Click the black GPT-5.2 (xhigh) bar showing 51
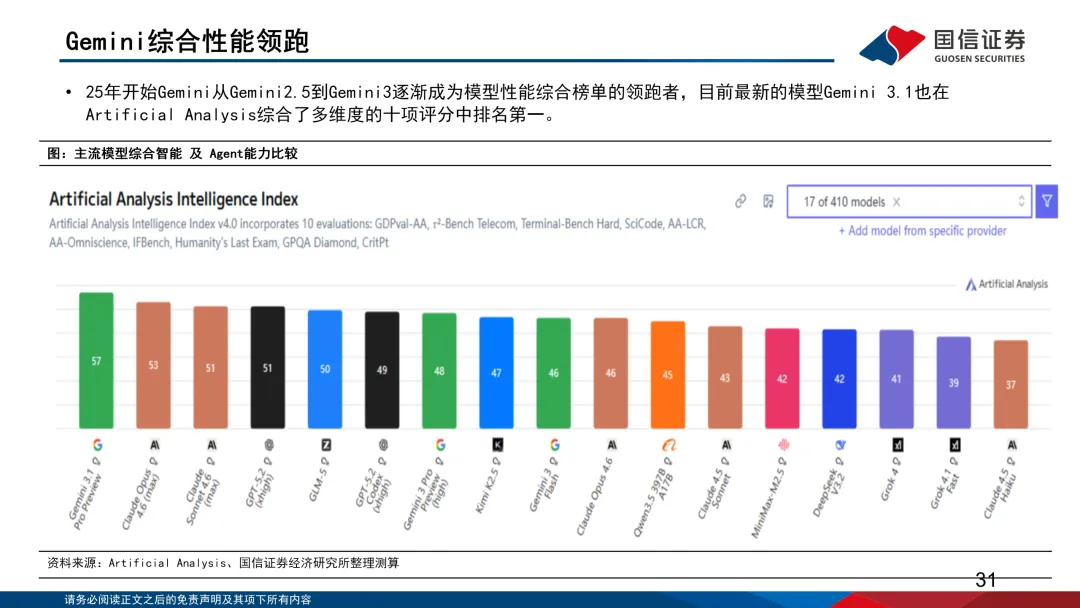Viewport: 1080px width, 608px height. 268,368
